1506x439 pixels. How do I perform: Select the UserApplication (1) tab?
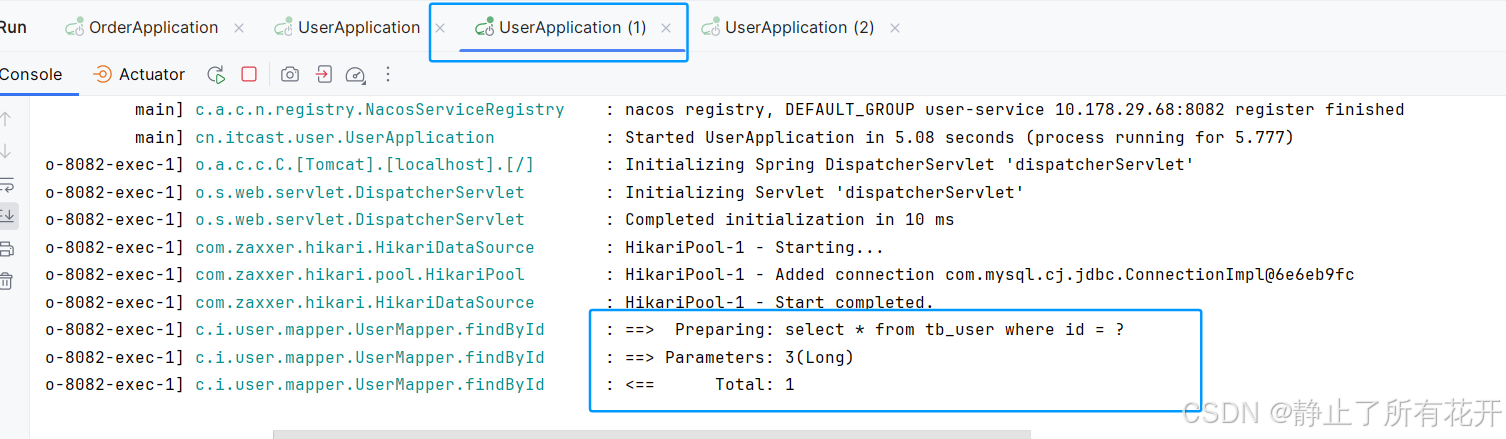point(573,28)
